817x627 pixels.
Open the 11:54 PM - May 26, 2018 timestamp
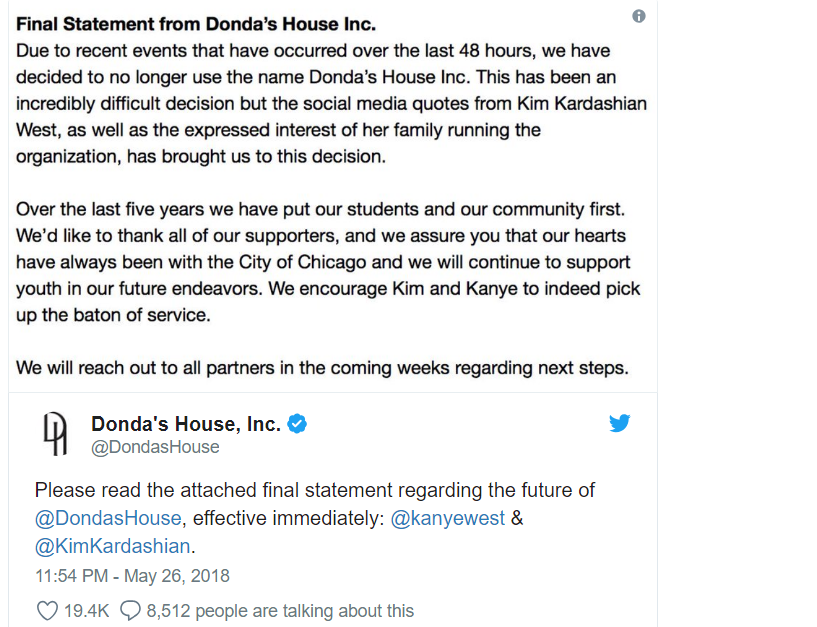click(132, 576)
